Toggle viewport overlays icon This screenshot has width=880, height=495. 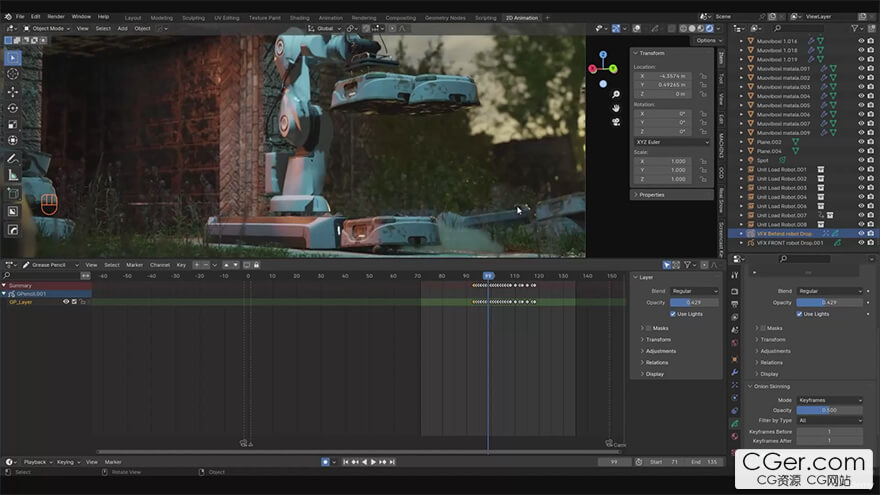(637, 28)
